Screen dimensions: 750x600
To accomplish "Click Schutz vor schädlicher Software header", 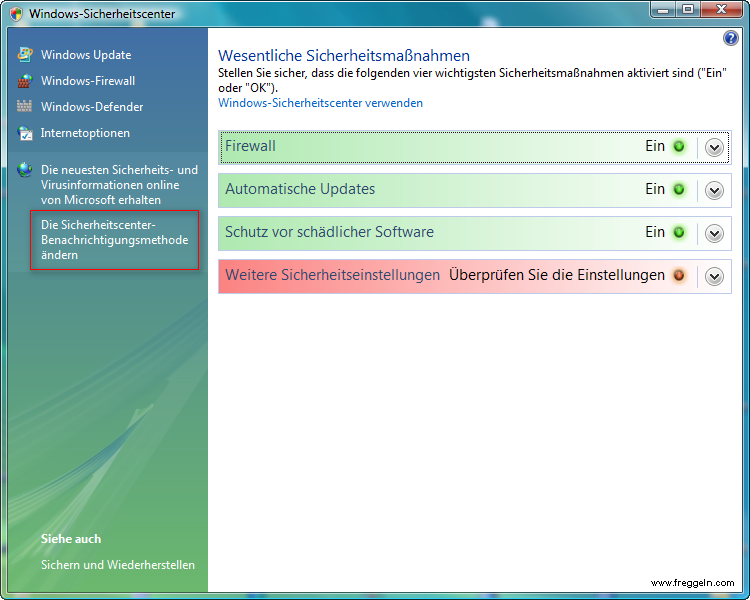I will (x=474, y=233).
